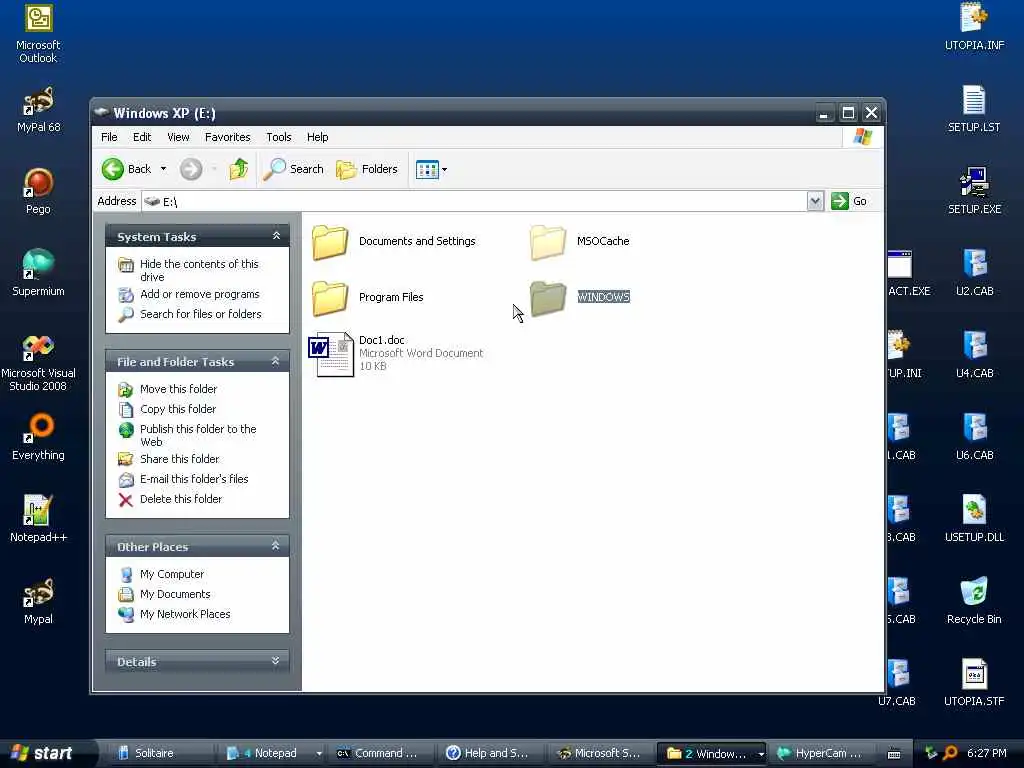Switch to Command Prompt taskbar button
The width and height of the screenshot is (1024, 768).
point(382,754)
